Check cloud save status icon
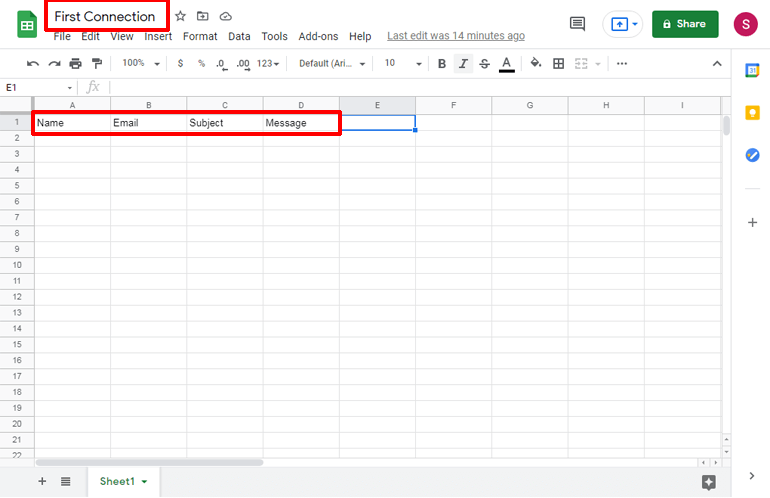Screen dimensions: 770x498 225,16
